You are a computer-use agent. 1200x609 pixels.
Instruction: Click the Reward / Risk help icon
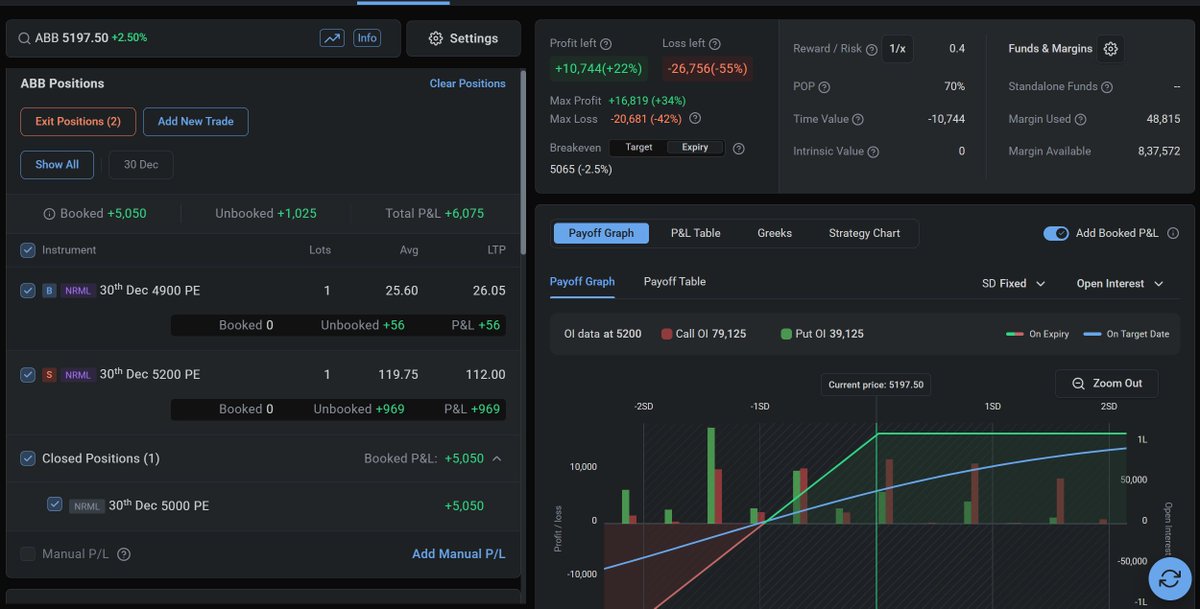871,49
